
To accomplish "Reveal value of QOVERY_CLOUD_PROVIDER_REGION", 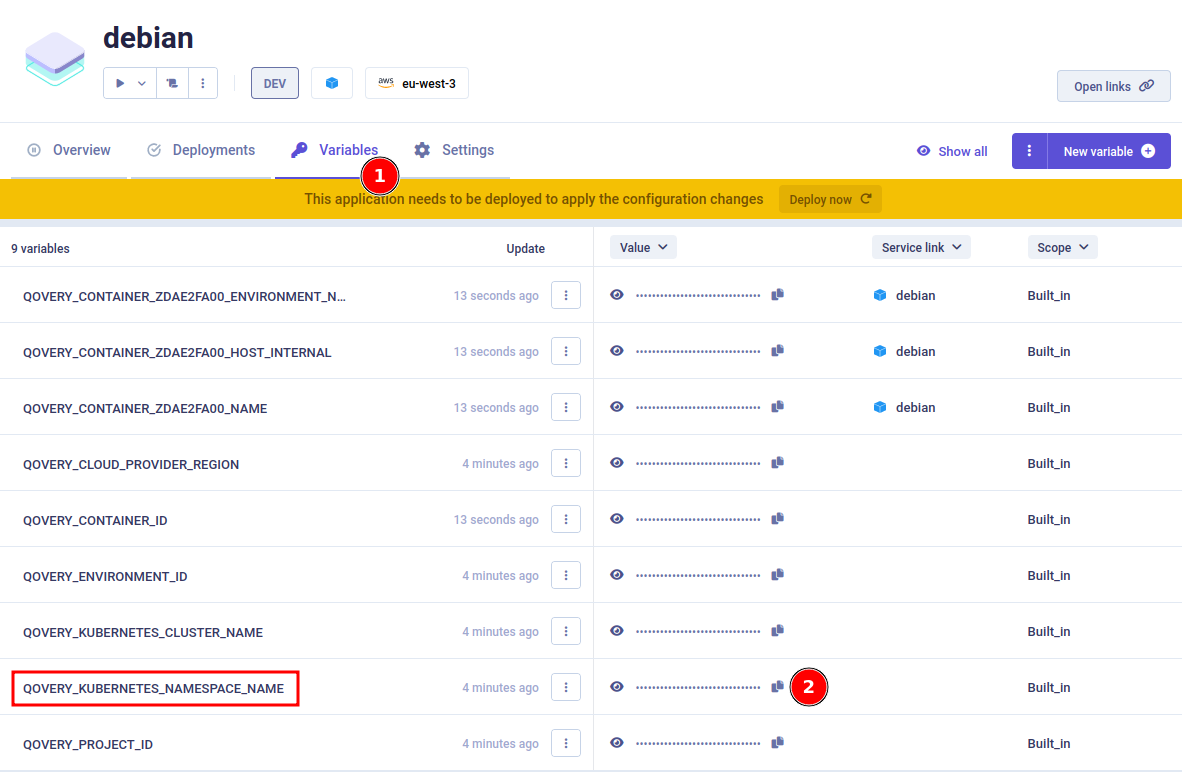I will (617, 463).
